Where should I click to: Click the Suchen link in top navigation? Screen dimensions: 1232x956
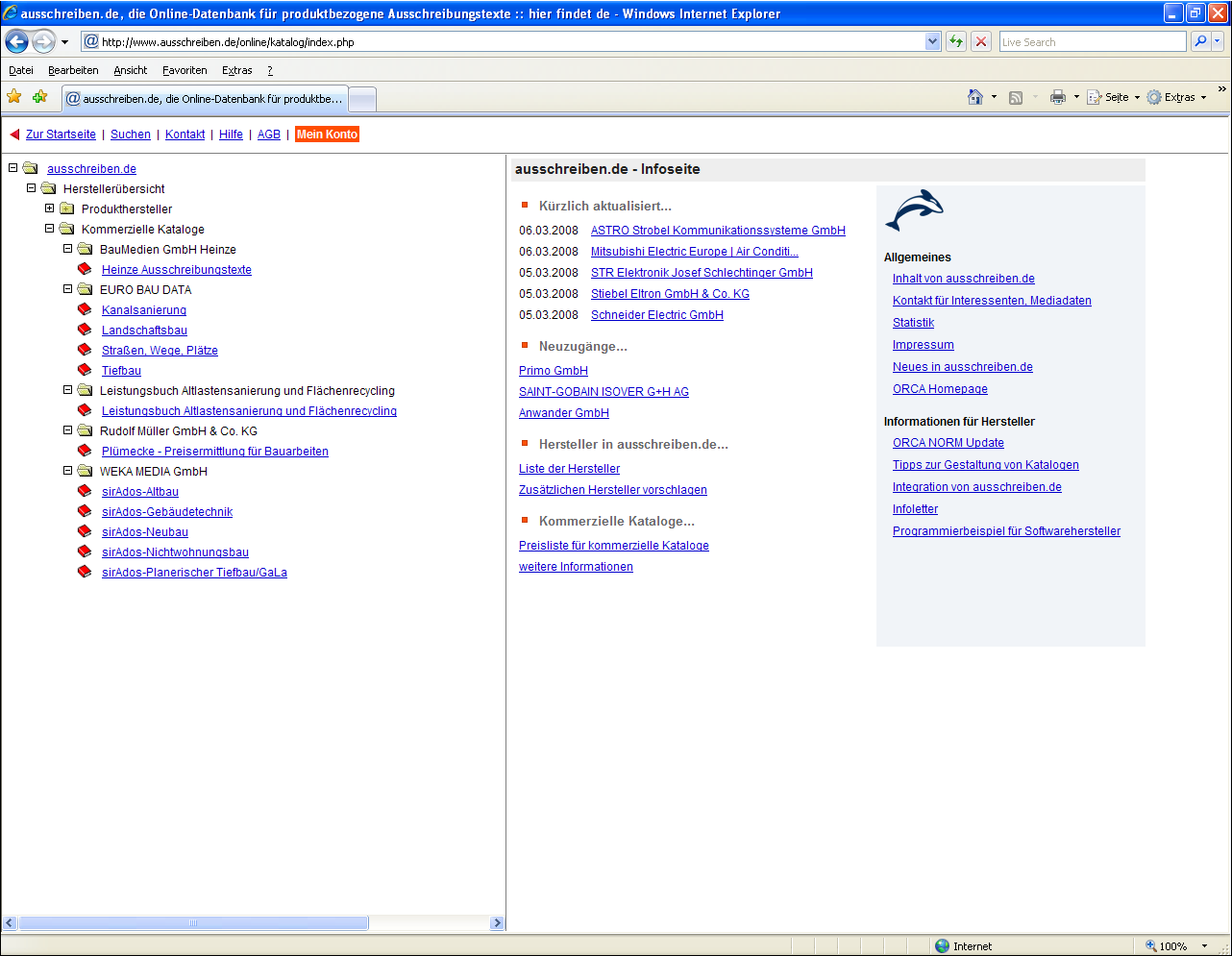tap(131, 135)
